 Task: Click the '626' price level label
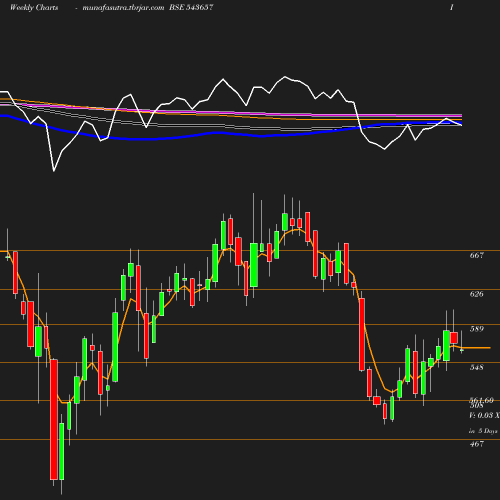(477, 294)
